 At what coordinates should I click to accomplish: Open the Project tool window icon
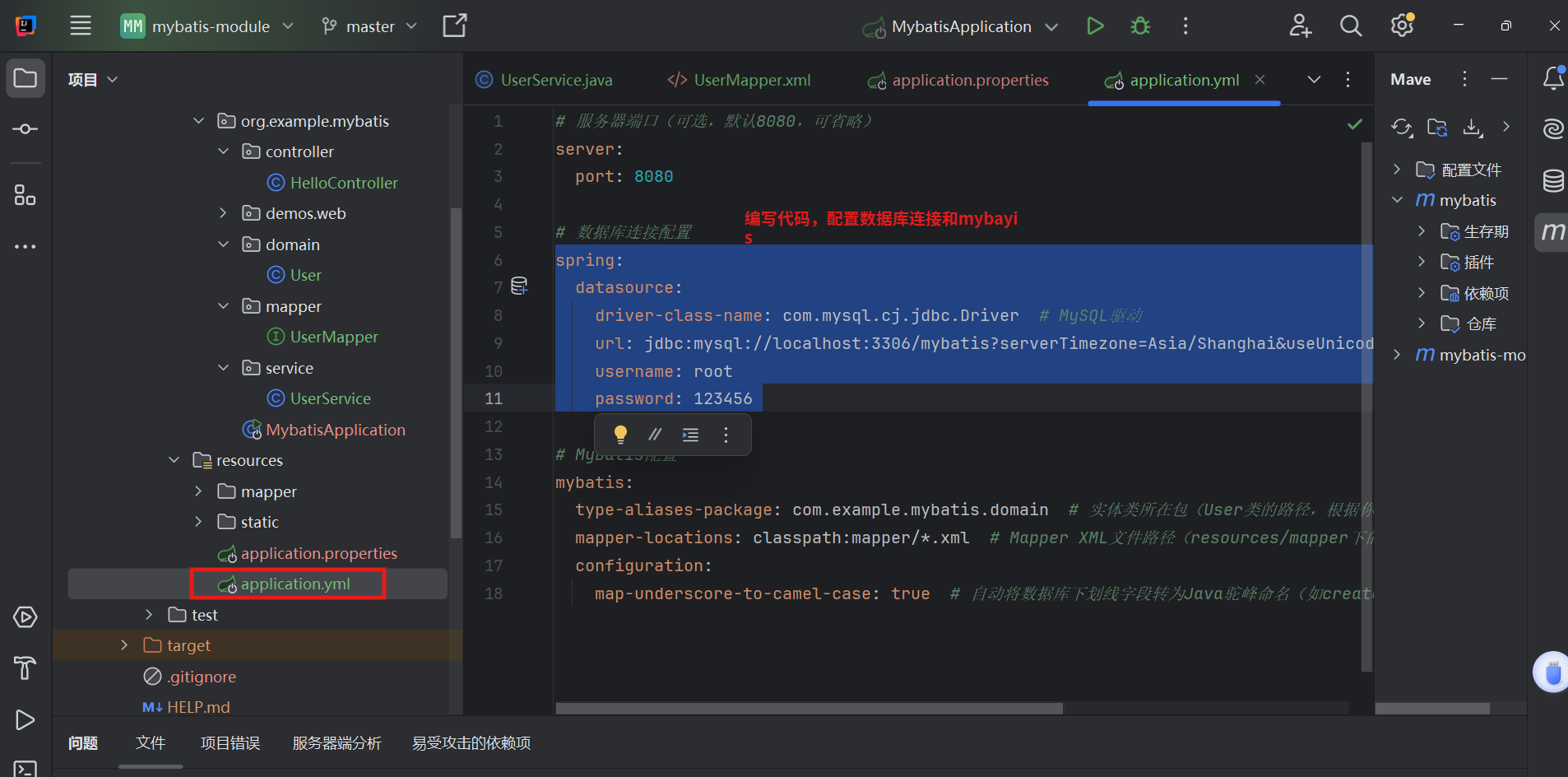[x=26, y=79]
